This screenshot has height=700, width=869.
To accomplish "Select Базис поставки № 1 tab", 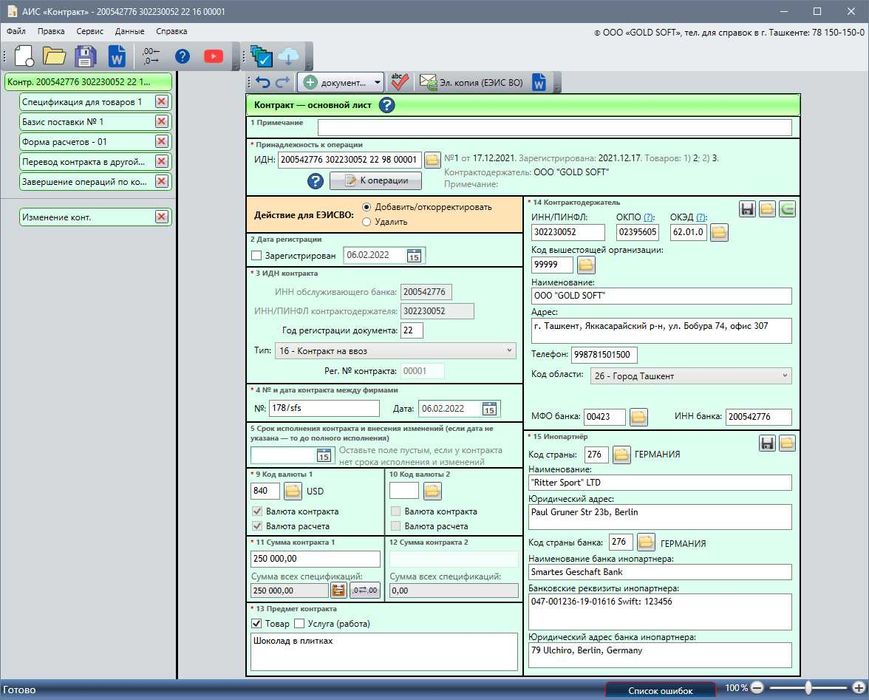I will pyautogui.click(x=86, y=121).
